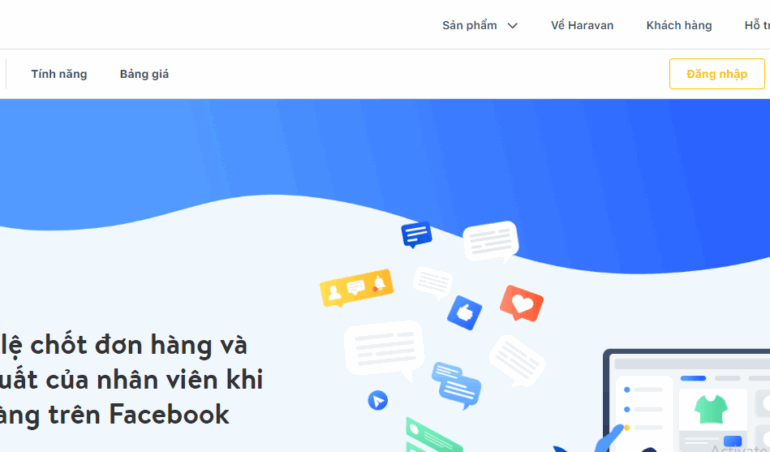This screenshot has width=770, height=452.
Task: Expand the Sản phẩm dropdown chevron
Action: pyautogui.click(x=512, y=26)
